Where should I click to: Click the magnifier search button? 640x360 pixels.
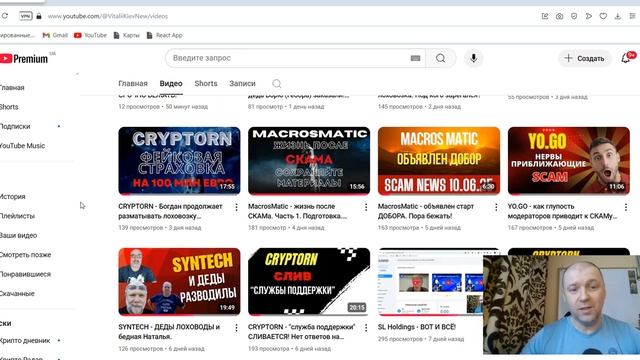(440, 58)
